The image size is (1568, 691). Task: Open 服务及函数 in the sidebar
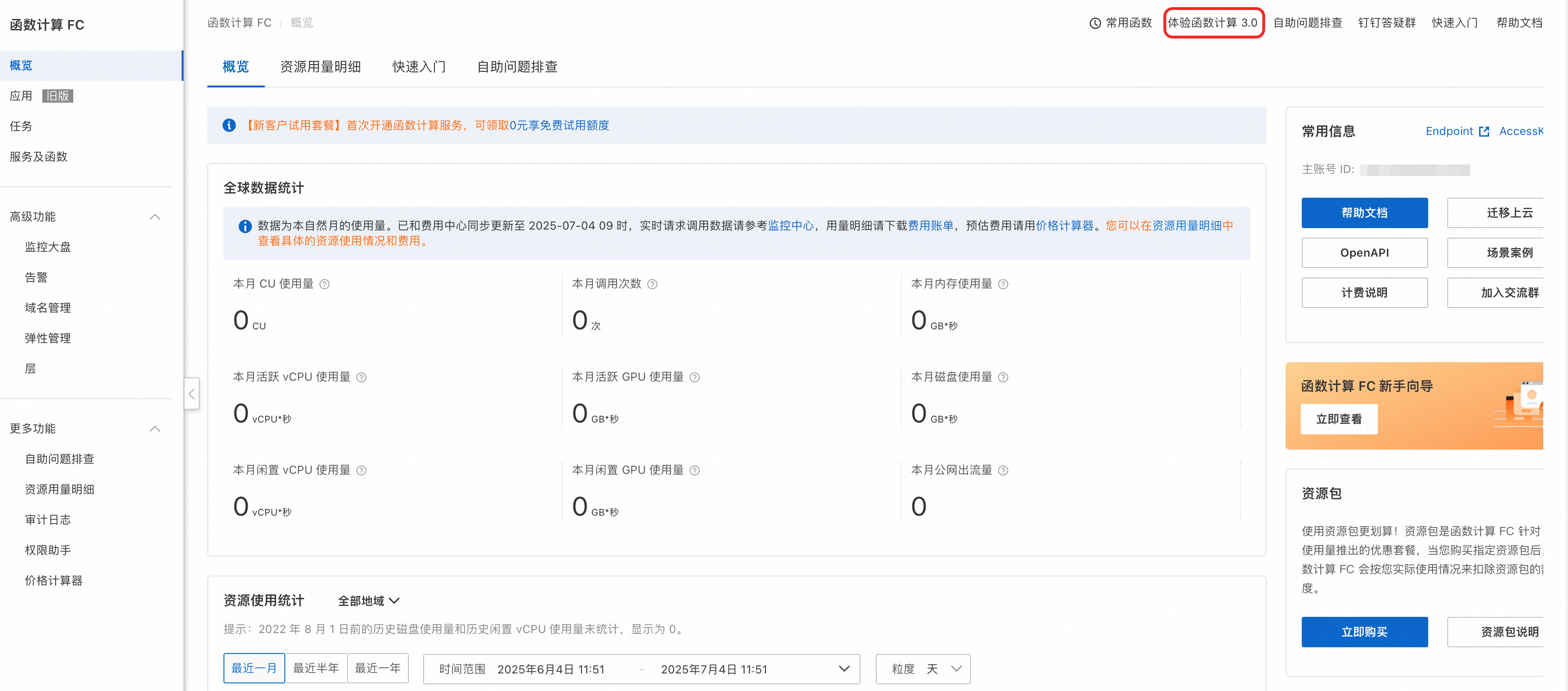[x=39, y=156]
